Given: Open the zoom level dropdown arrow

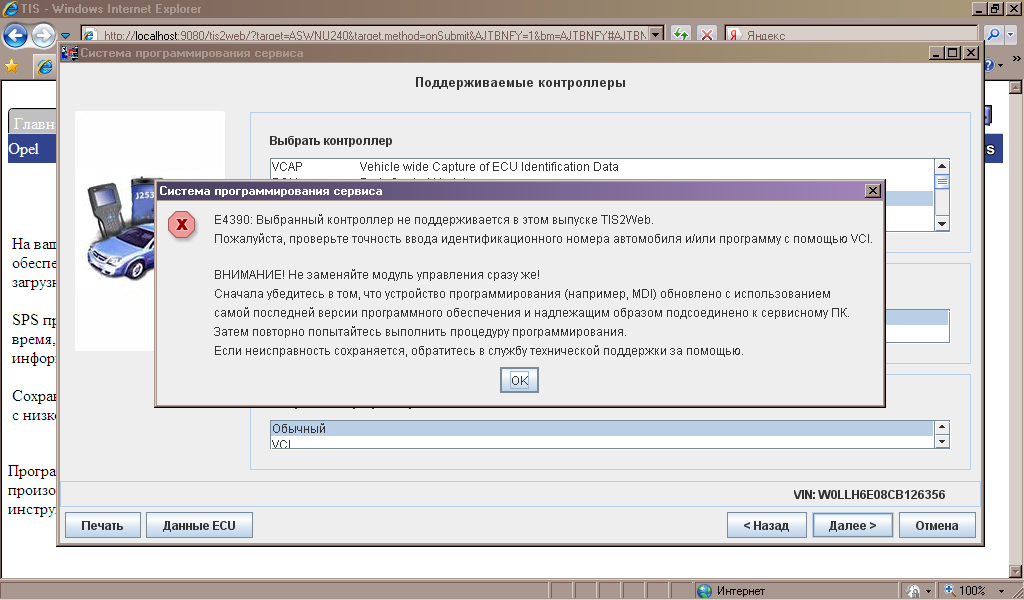Looking at the screenshot, I should (1001, 592).
